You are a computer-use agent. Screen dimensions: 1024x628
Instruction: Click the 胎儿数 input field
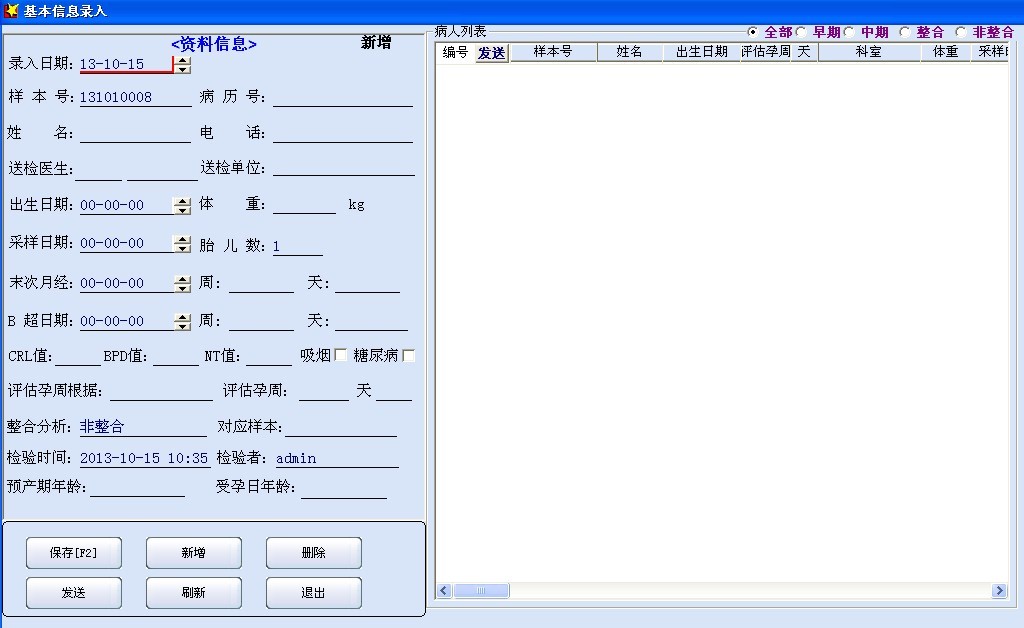298,246
